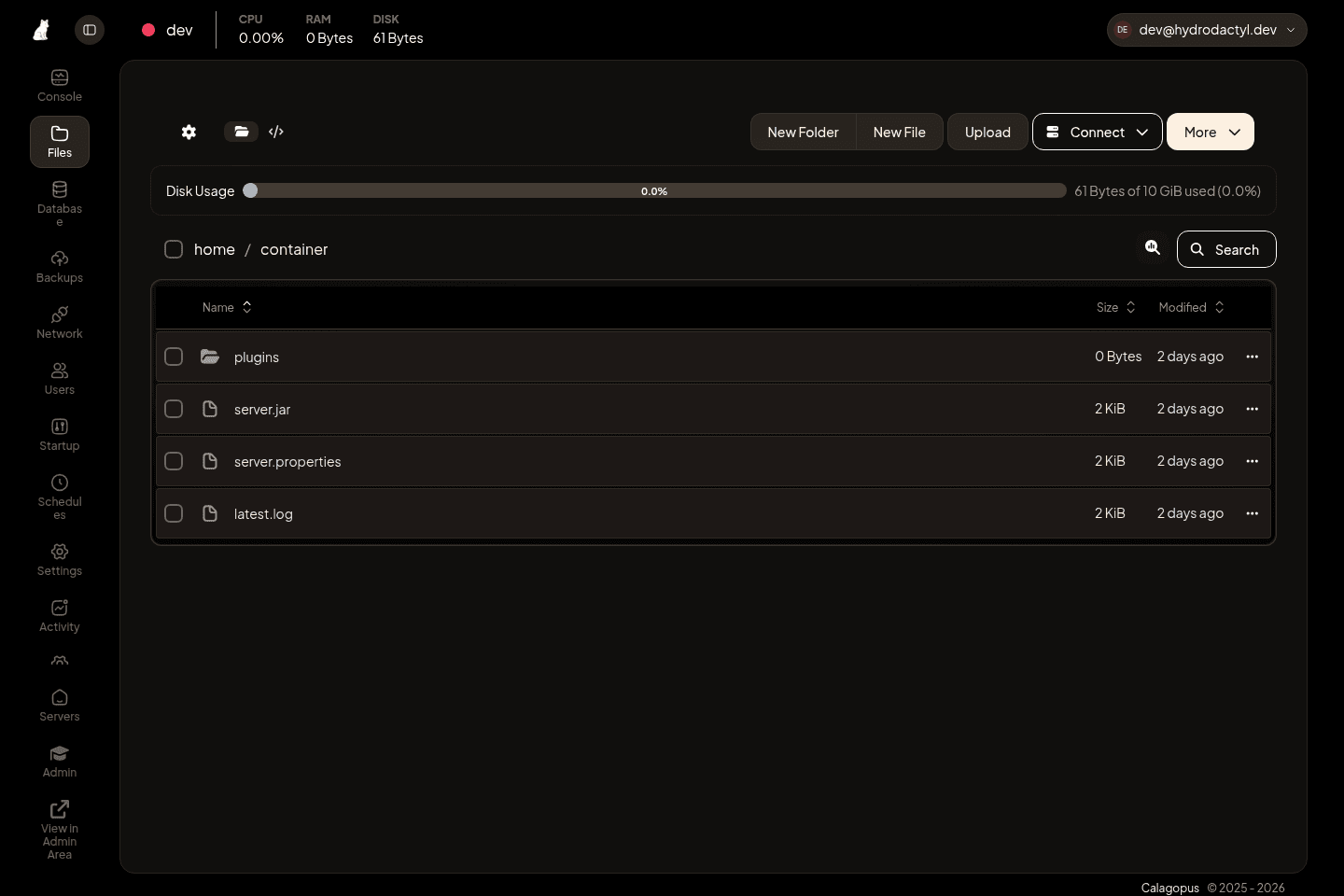
Task: Mark the latest.log checkbox
Action: click(174, 513)
